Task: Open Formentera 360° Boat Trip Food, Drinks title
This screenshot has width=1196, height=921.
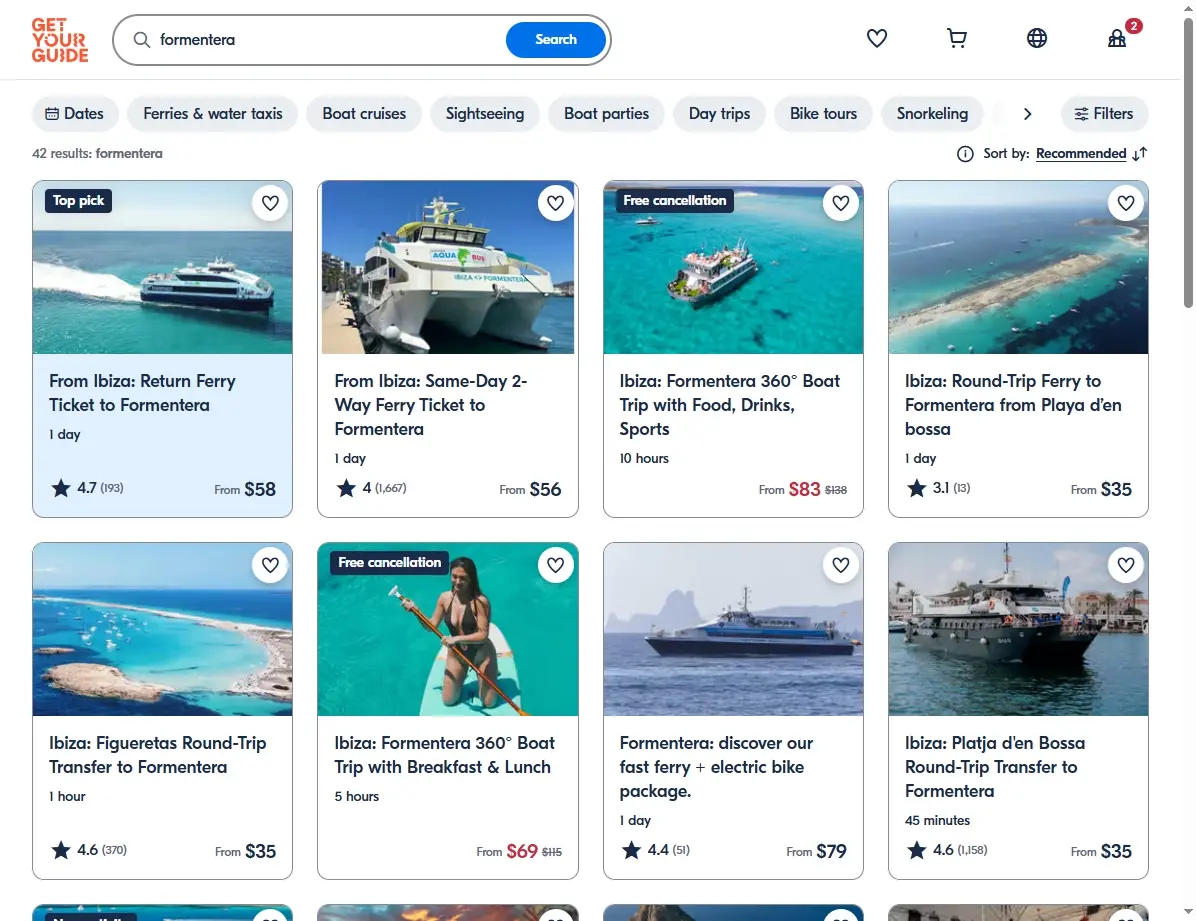Action: [x=730, y=404]
